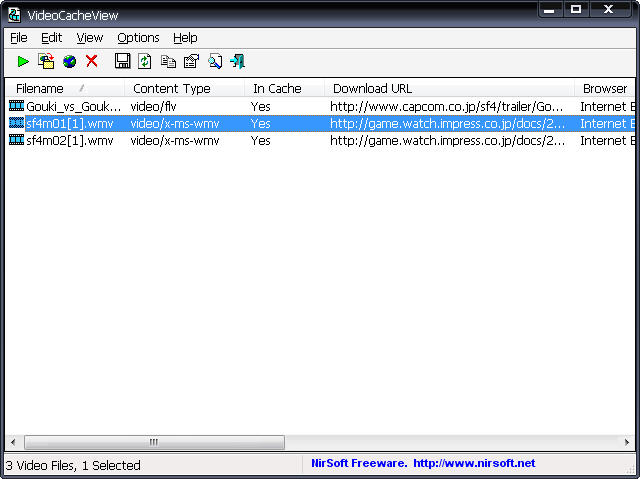Click video/x-ms-wmv cell of sf4m02 row
This screenshot has height=479, width=640.
(175, 140)
